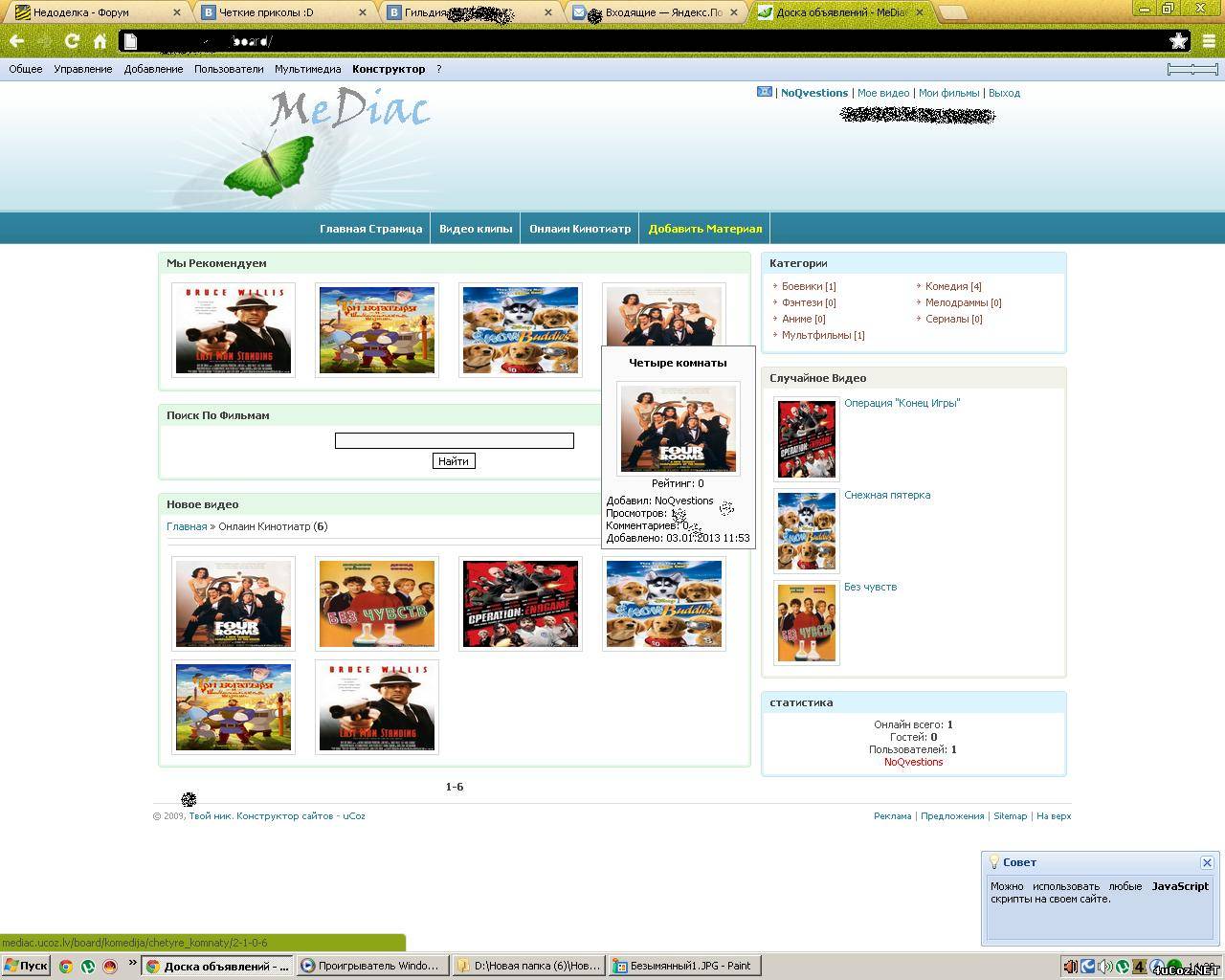
Task: Click the green butterfly site logo
Action: (270, 165)
